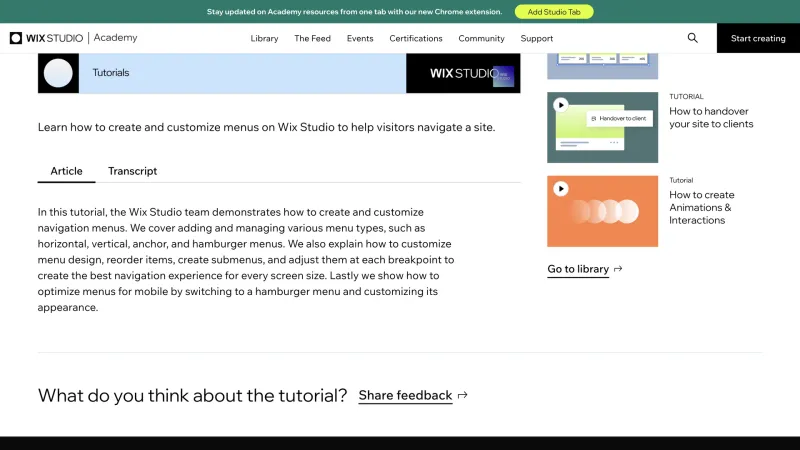Open Support in navigation
The image size is (800, 450).
(537, 38)
